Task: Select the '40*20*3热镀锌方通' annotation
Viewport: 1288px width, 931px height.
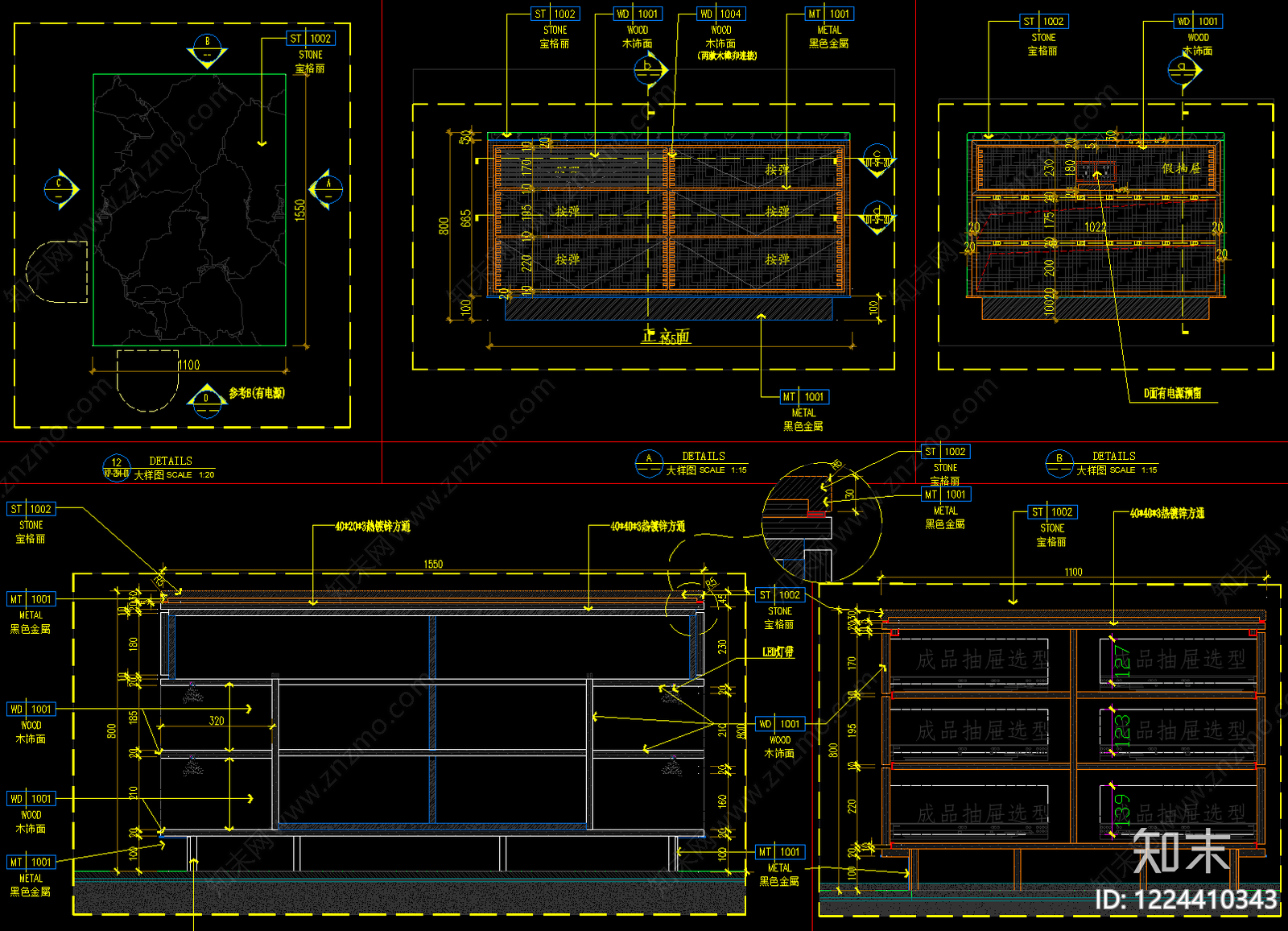Action: click(373, 526)
